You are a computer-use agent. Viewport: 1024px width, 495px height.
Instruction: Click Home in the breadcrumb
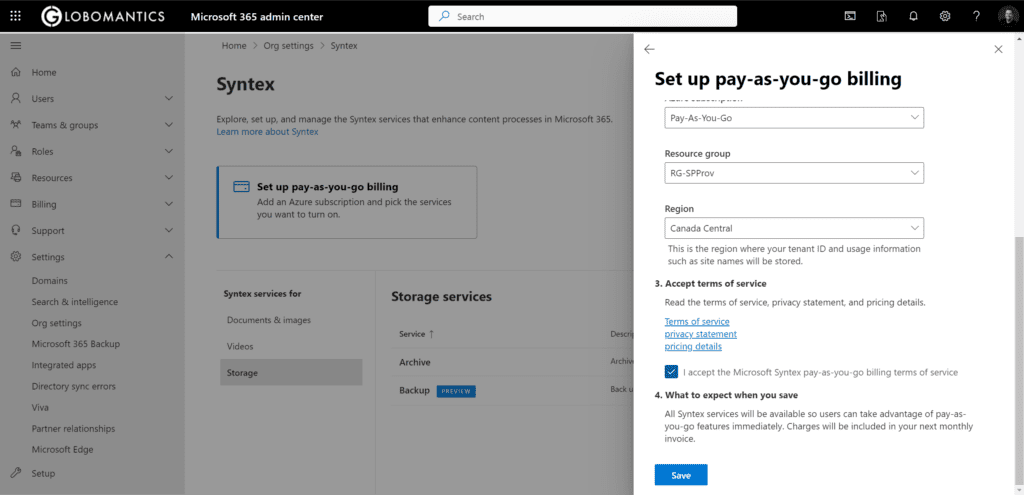click(234, 46)
